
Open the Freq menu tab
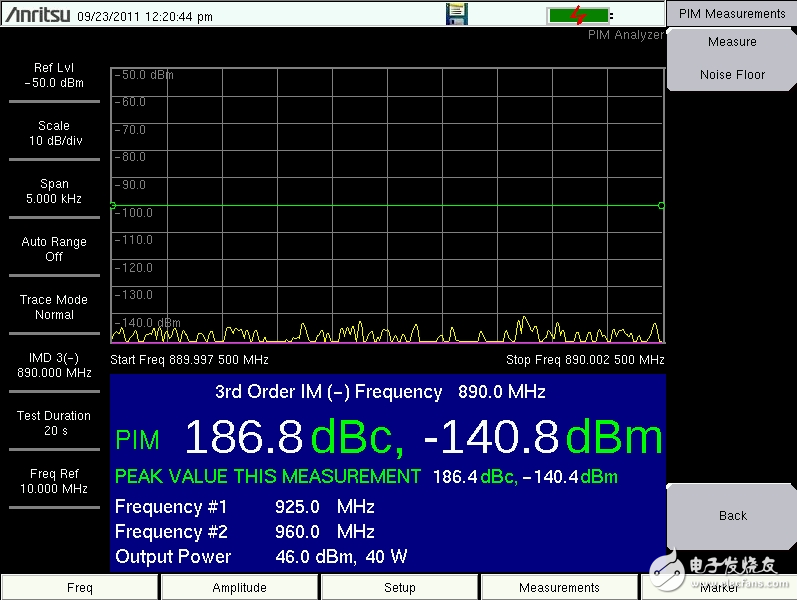80,587
